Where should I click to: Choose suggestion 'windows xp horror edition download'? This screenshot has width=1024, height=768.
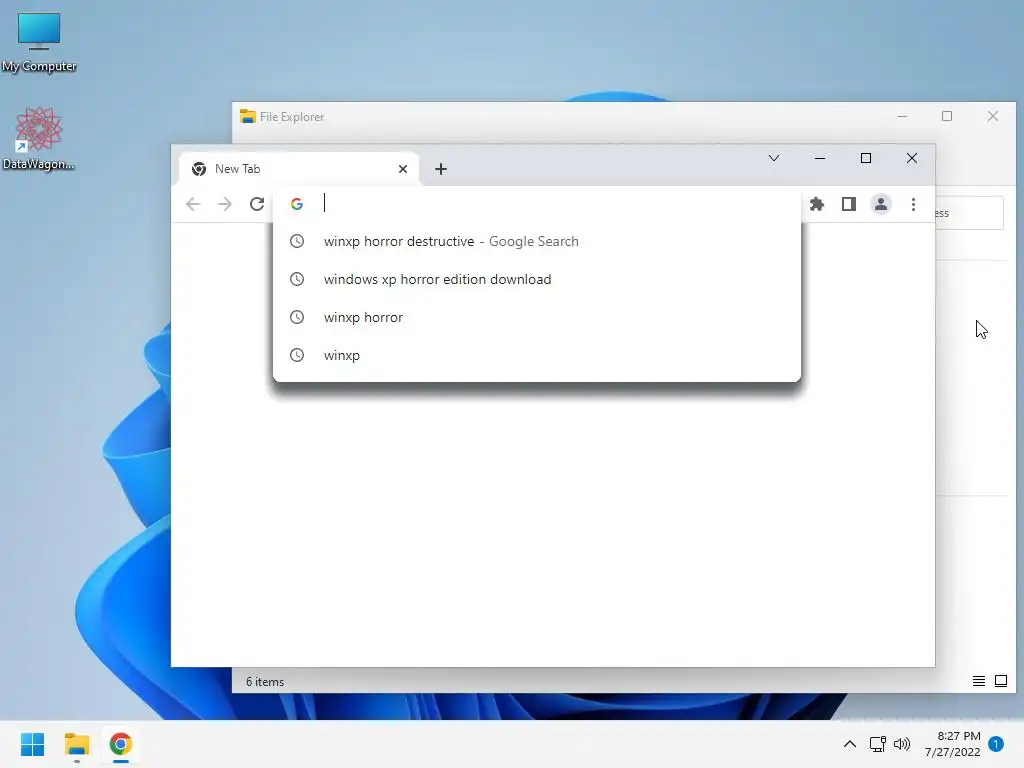point(537,280)
